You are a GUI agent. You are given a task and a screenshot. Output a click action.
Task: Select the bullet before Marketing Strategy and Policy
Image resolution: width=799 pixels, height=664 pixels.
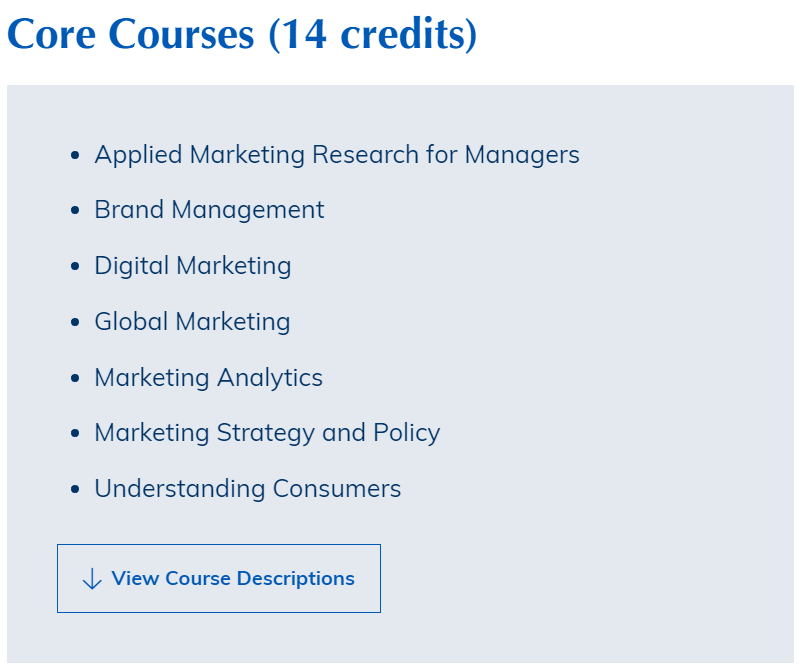(75, 434)
